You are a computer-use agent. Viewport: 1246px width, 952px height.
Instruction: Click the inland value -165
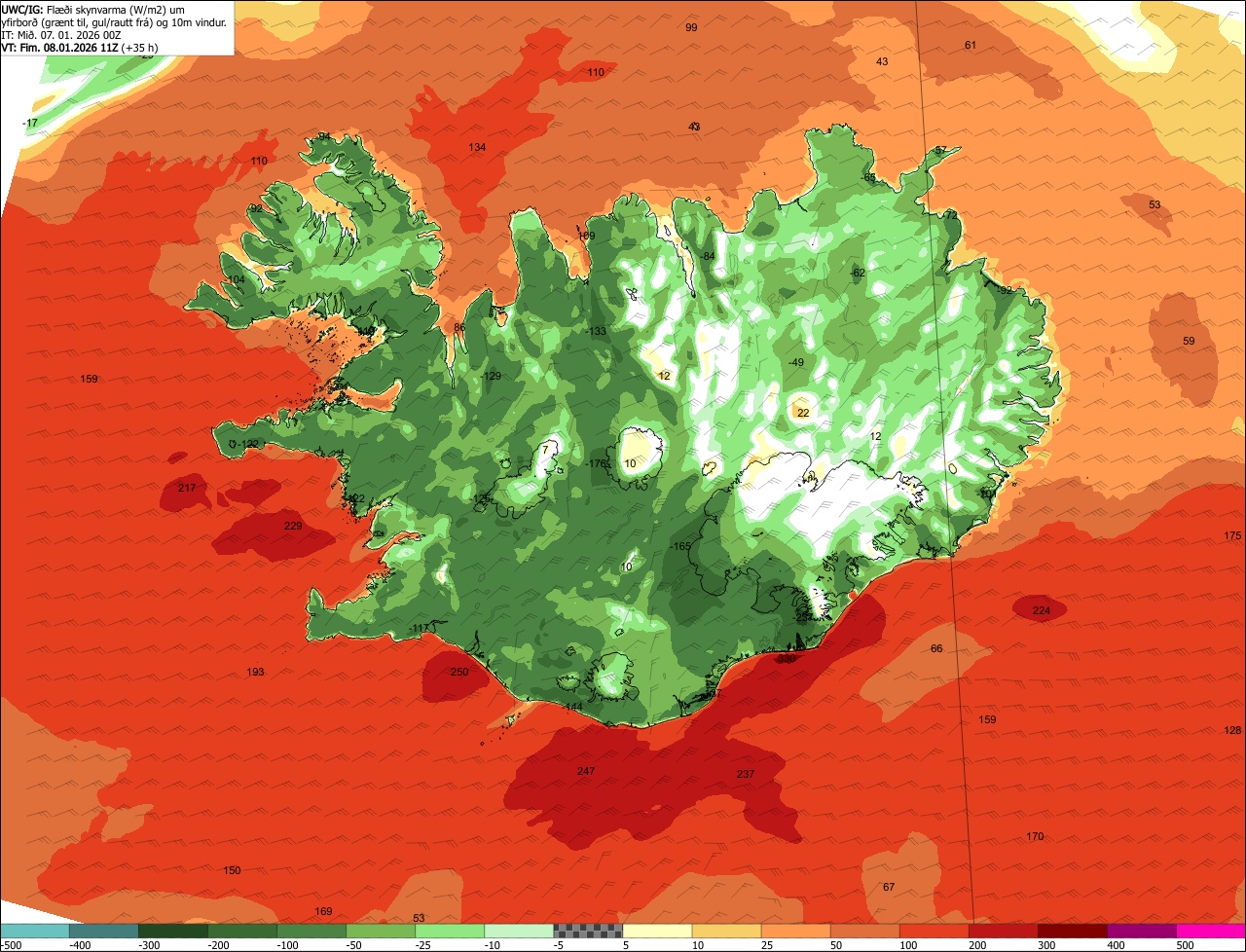[681, 546]
